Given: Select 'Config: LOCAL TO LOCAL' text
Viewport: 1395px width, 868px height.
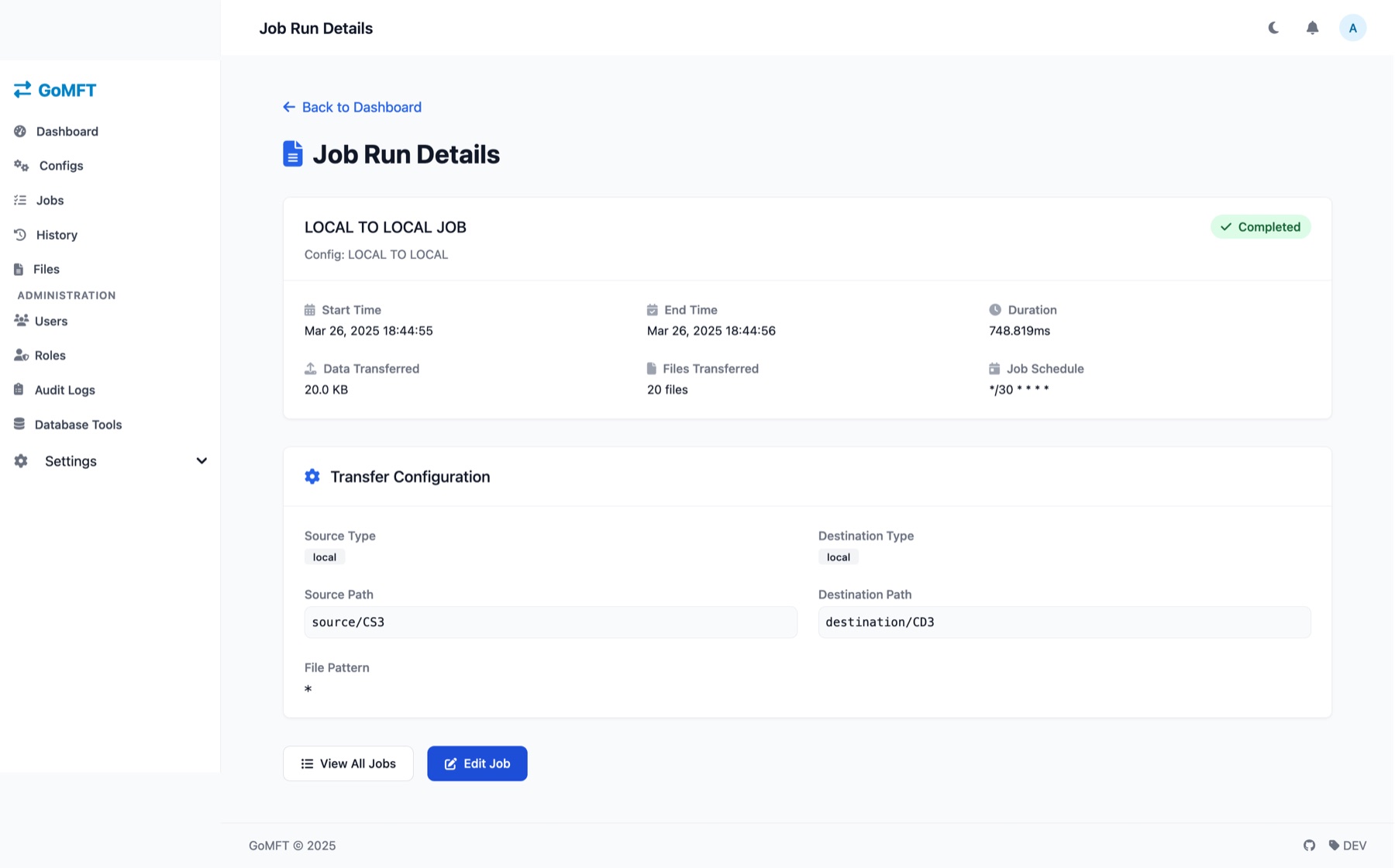Looking at the screenshot, I should pyautogui.click(x=377, y=254).
